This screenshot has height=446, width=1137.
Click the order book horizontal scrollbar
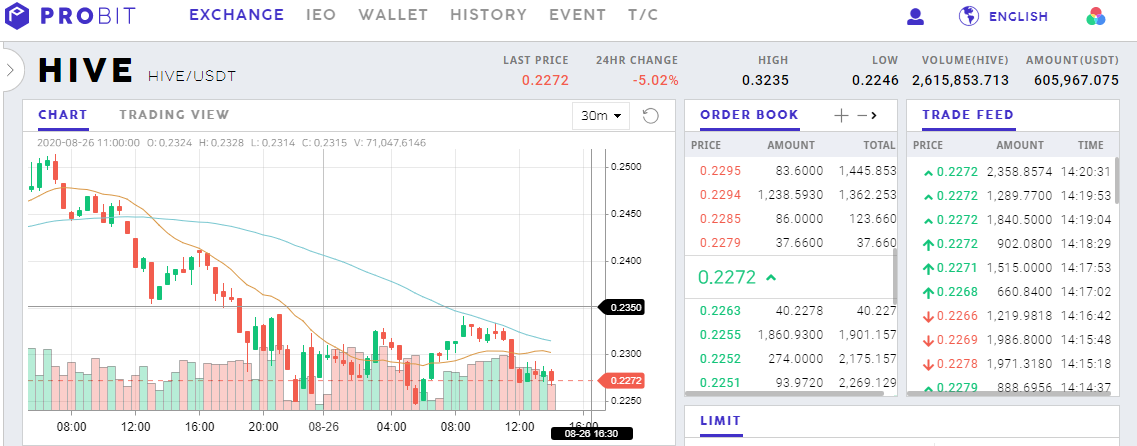click(x=785, y=394)
